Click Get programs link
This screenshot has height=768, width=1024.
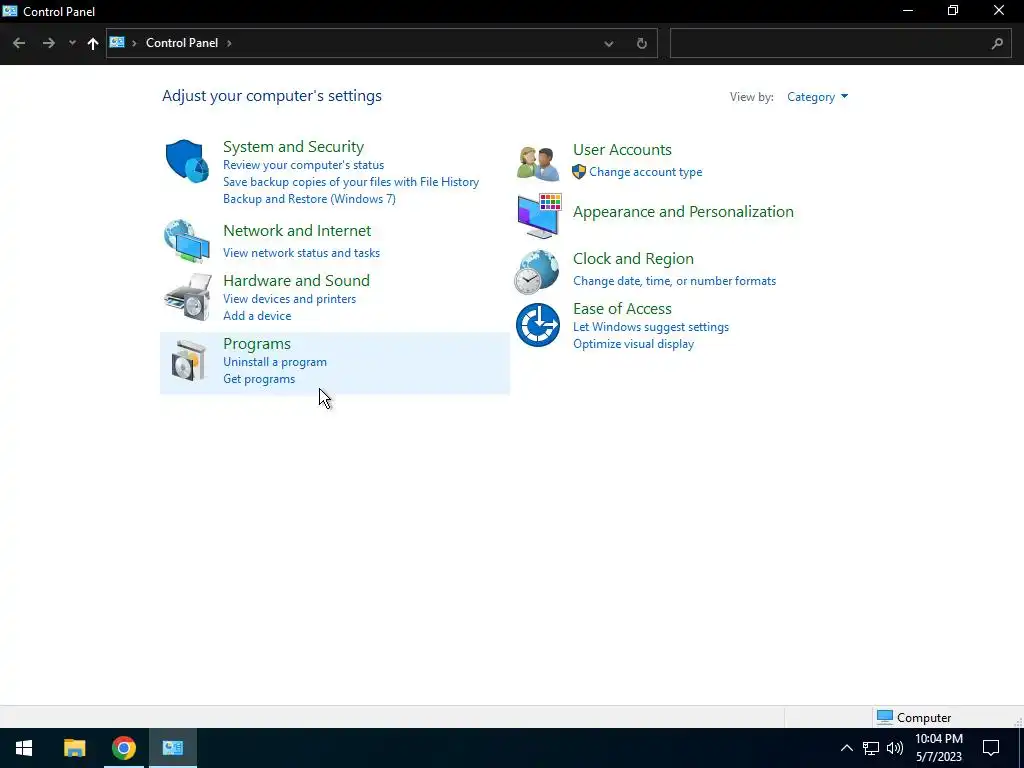coord(259,379)
